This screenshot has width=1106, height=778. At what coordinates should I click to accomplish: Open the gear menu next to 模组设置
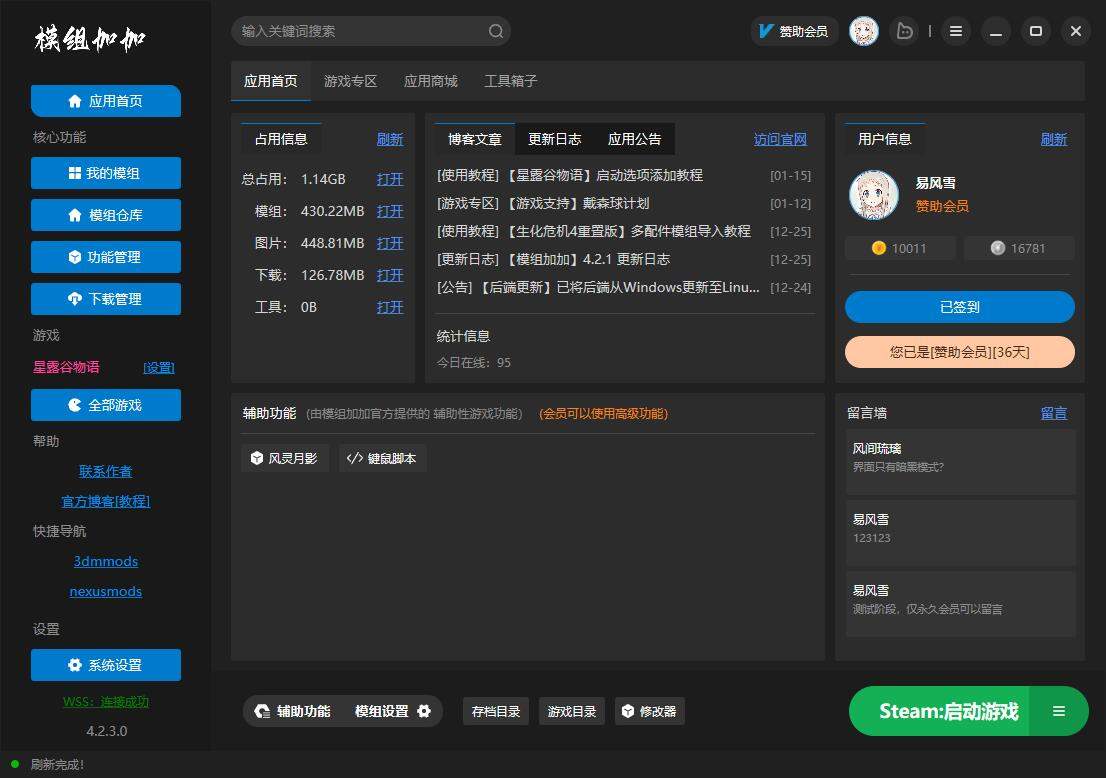pos(424,711)
